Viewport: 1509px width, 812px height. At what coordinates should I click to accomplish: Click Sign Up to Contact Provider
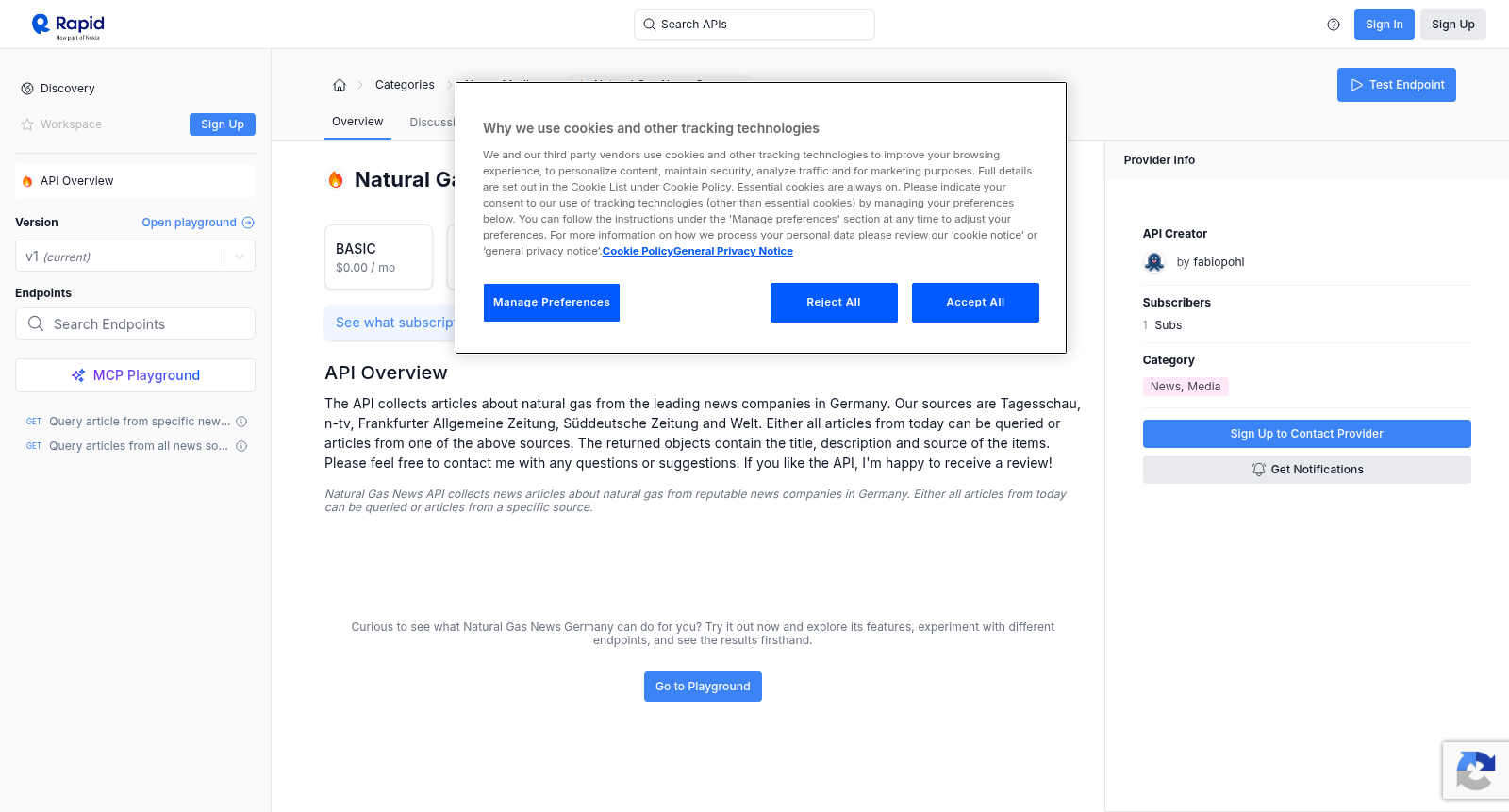[x=1307, y=434]
